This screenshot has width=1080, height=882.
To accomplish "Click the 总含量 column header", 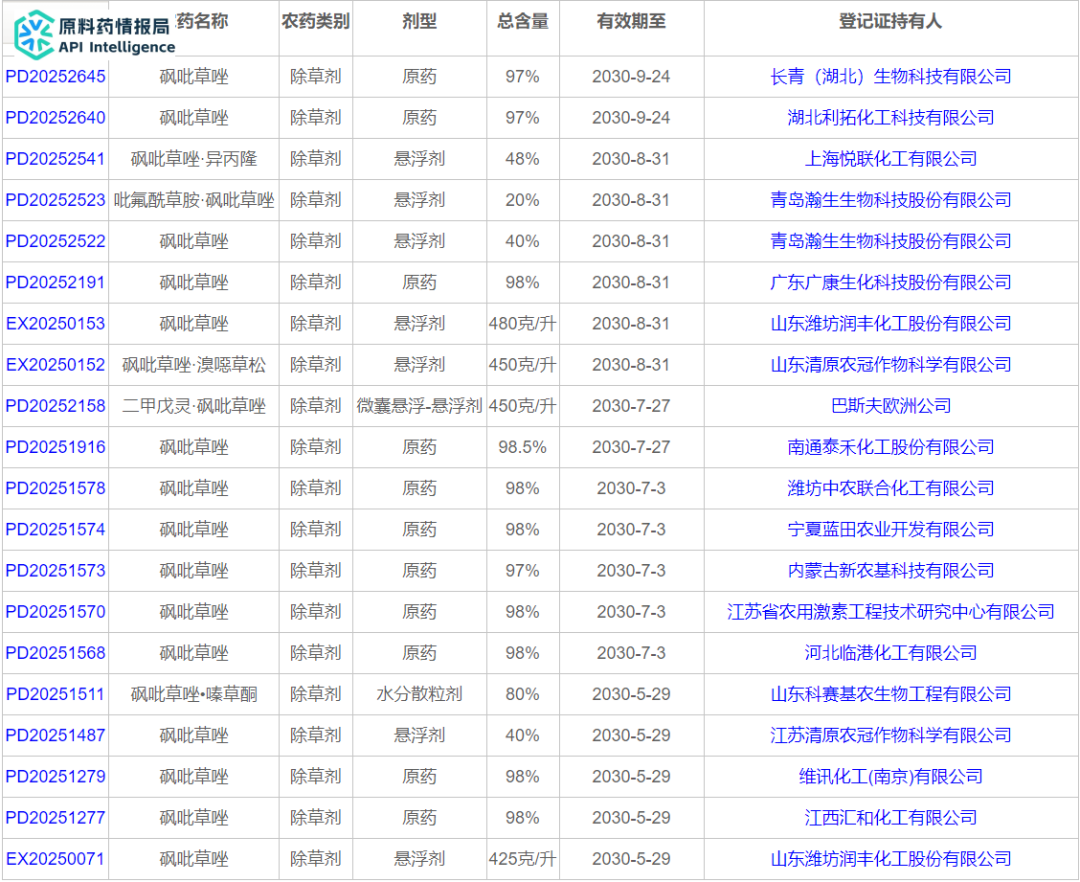I will [x=523, y=22].
